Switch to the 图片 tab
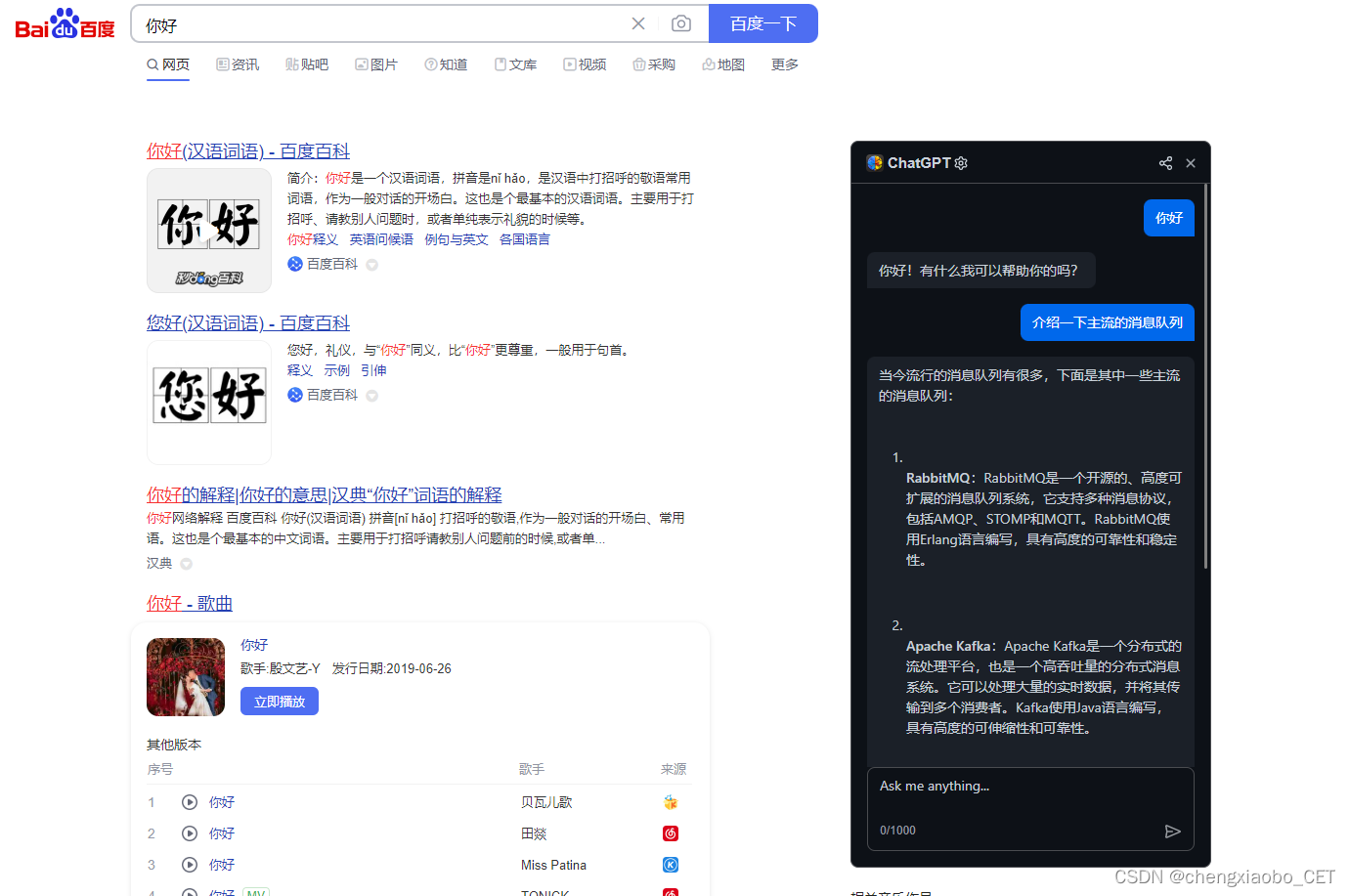The width and height of the screenshot is (1350, 896). (x=376, y=64)
